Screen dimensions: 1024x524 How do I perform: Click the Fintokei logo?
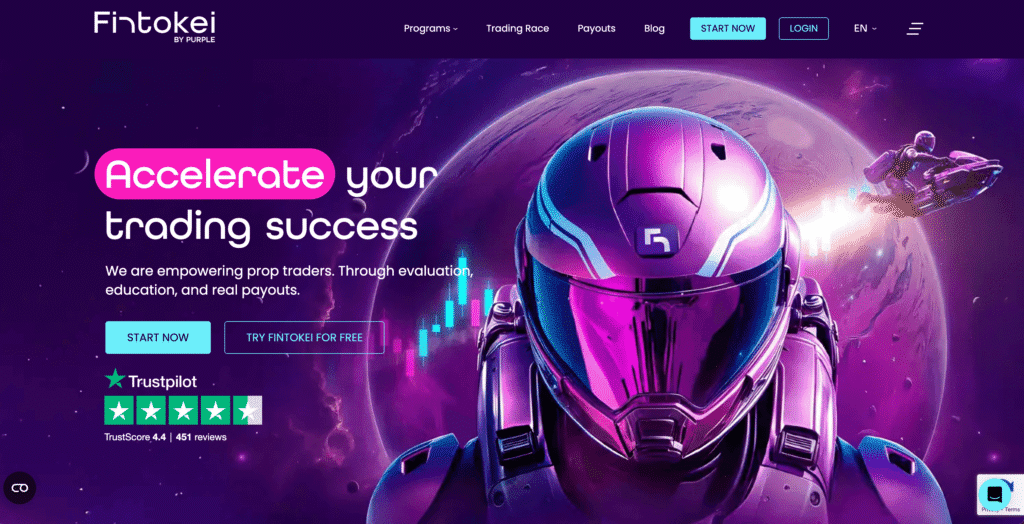(154, 27)
